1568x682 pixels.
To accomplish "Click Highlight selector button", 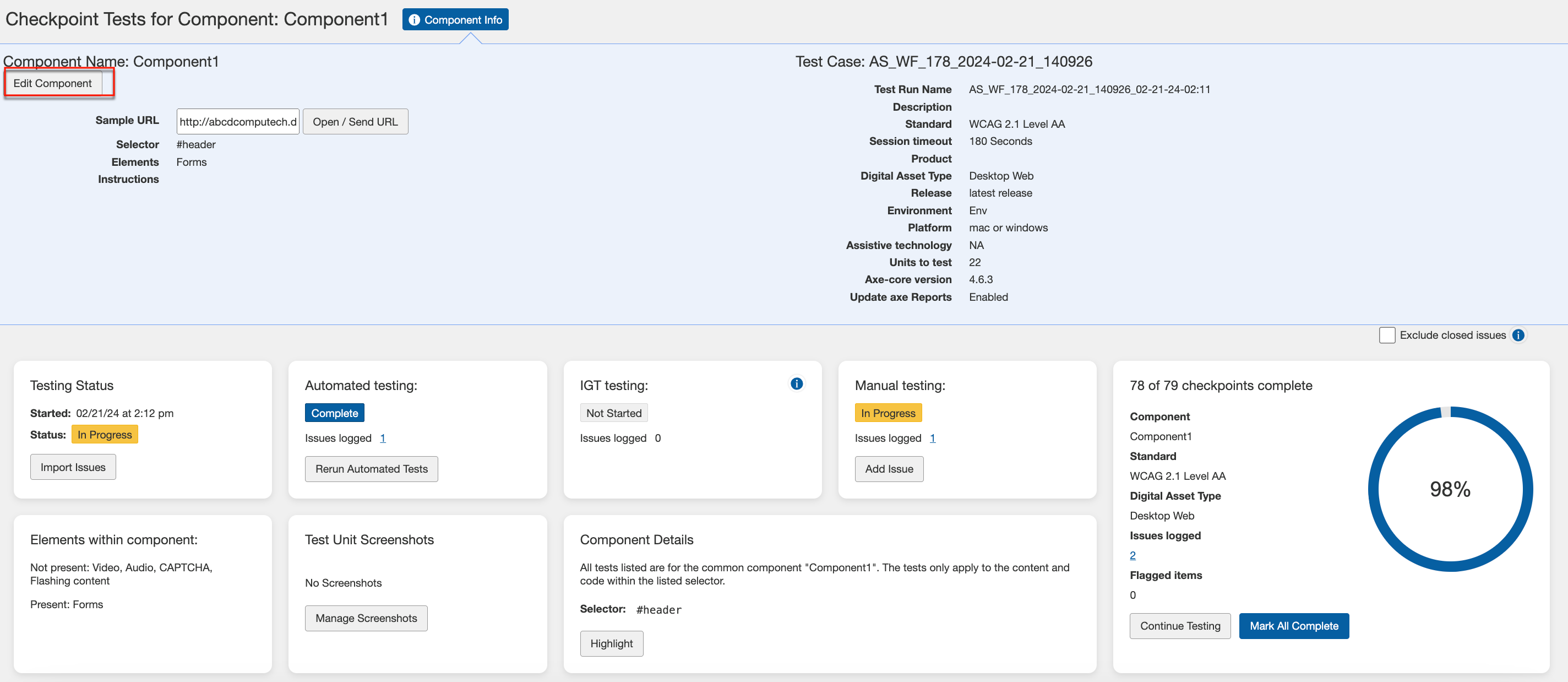I will coord(611,643).
